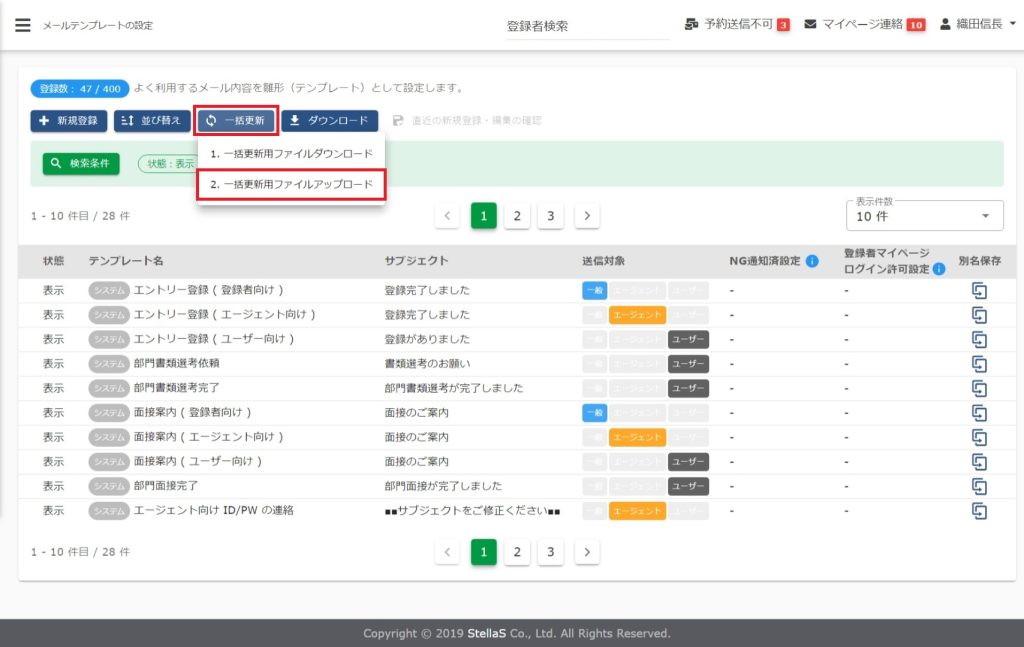Click 別名保存 copy icon for 部門面接完了 row
The image size is (1024, 647).
pos(980,486)
